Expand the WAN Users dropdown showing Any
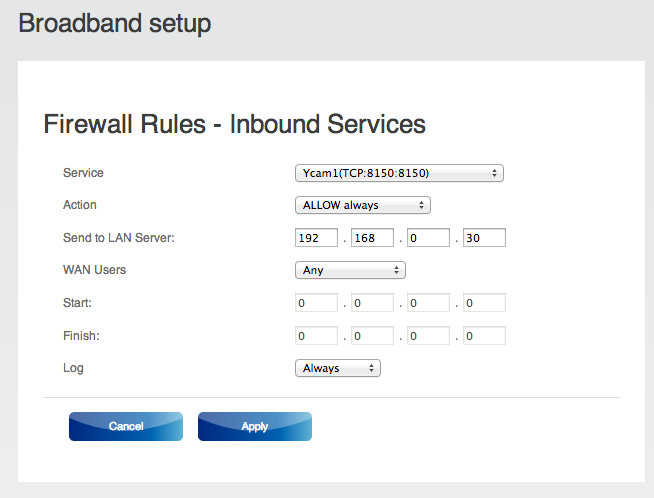 [x=350, y=270]
